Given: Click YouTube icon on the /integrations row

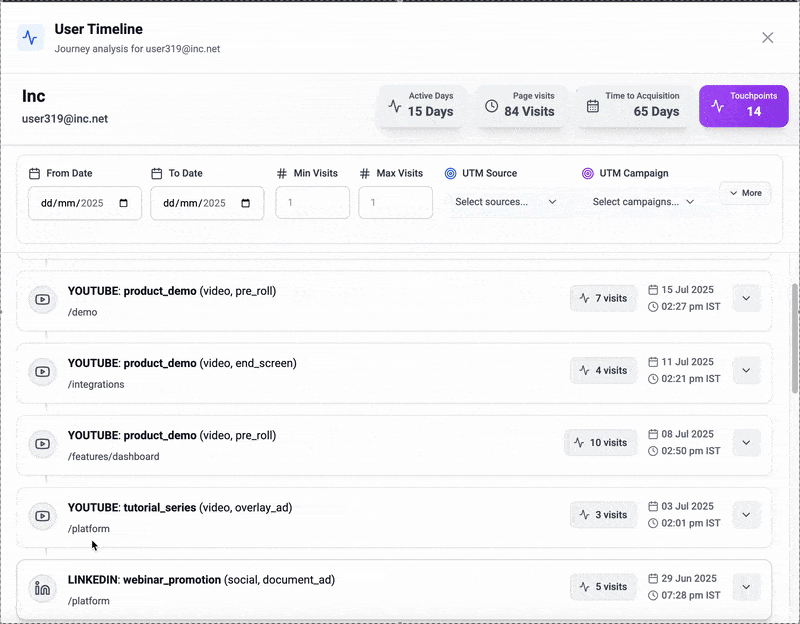Looking at the screenshot, I should [x=43, y=371].
